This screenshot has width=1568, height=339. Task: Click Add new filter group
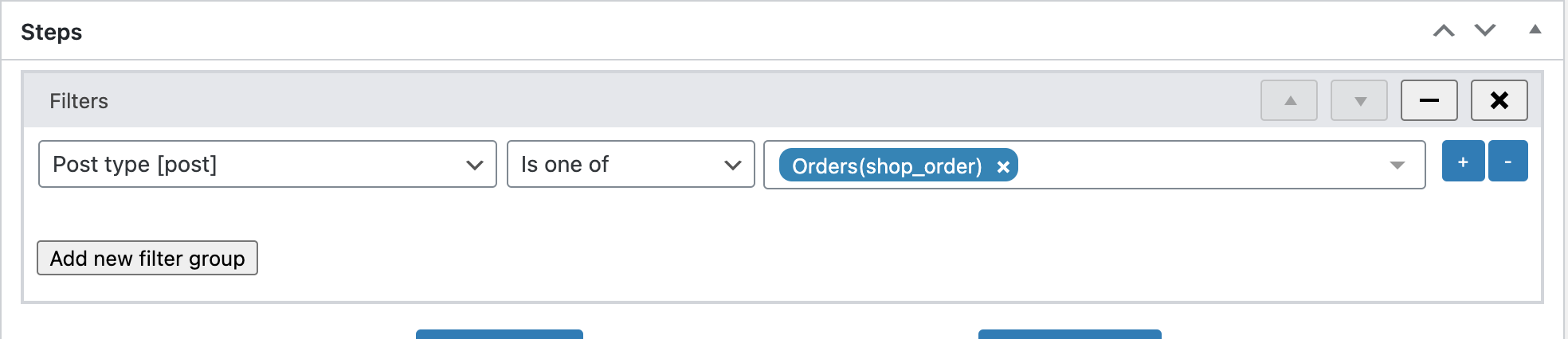147,259
